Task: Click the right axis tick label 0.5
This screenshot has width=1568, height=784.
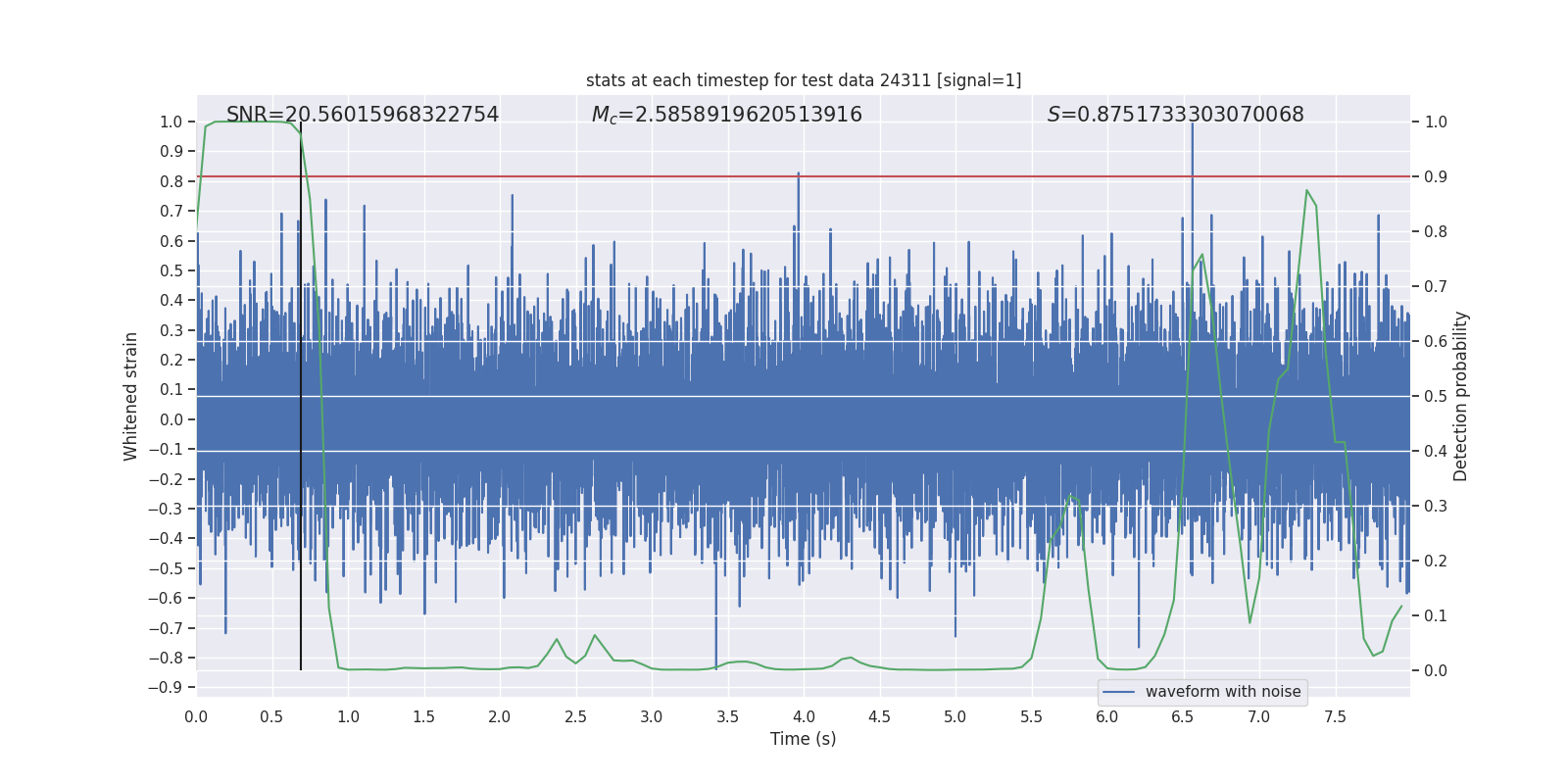Action: 1436,396
